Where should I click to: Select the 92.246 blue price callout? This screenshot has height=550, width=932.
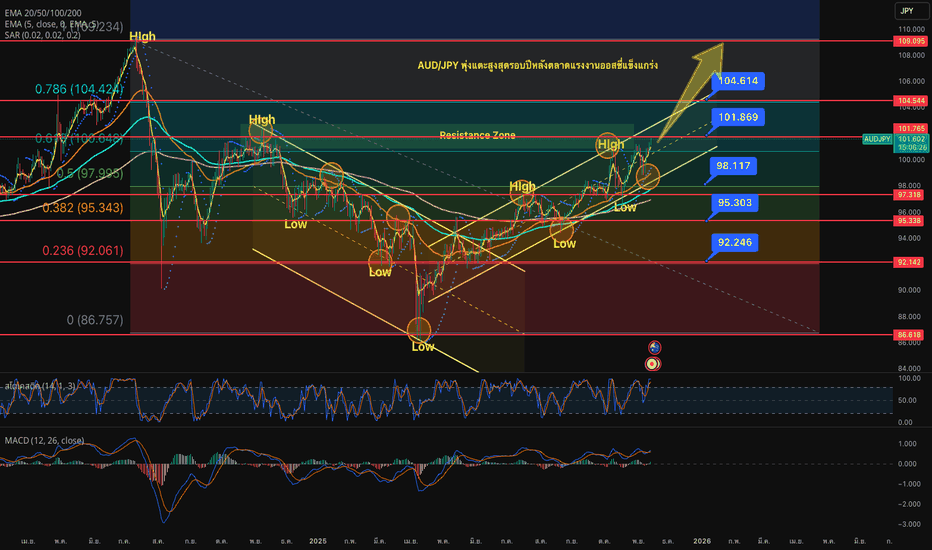(x=735, y=242)
